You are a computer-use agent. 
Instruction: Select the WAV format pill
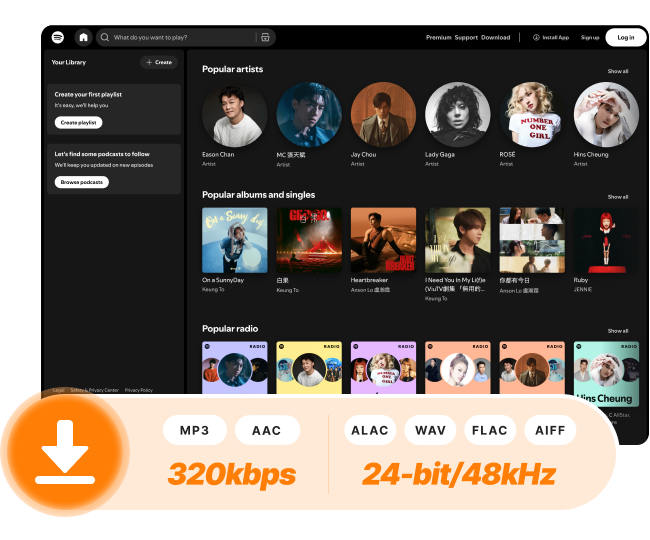(x=430, y=430)
